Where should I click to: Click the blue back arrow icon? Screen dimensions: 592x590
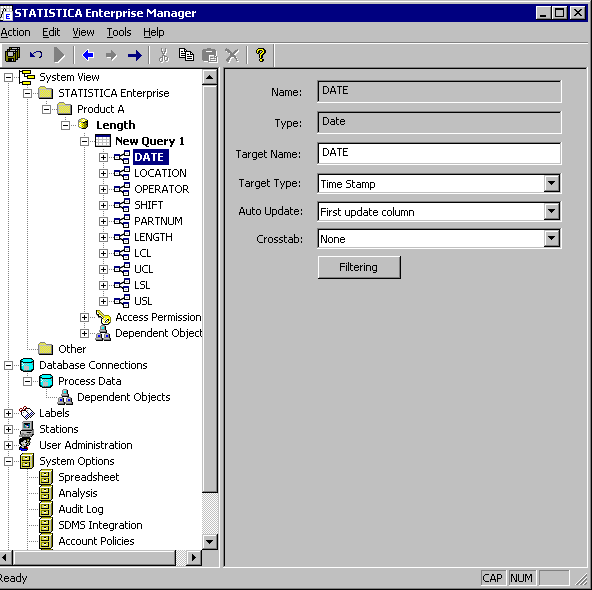point(88,55)
